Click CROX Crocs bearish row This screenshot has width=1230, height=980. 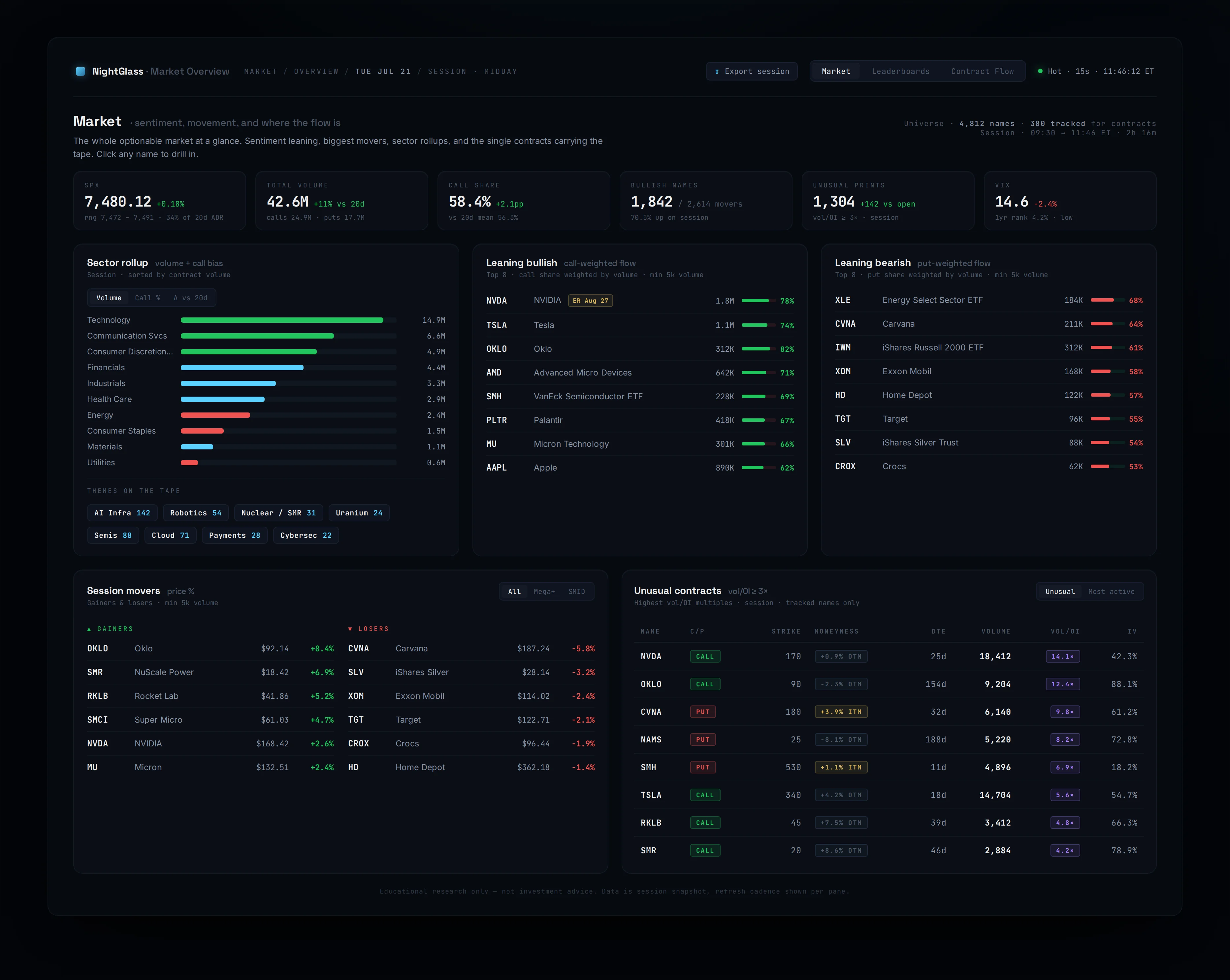pyautogui.click(x=988, y=466)
